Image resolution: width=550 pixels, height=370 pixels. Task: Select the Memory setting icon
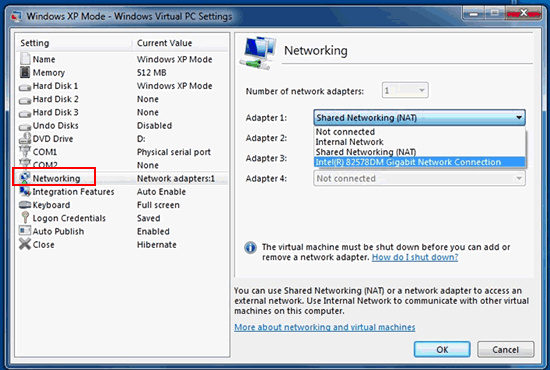pos(25,72)
